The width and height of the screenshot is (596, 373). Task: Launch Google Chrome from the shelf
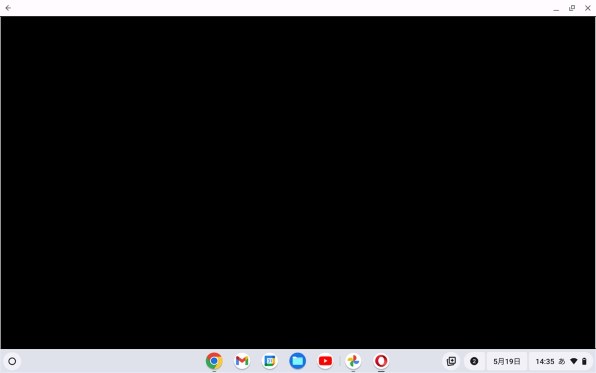214,361
